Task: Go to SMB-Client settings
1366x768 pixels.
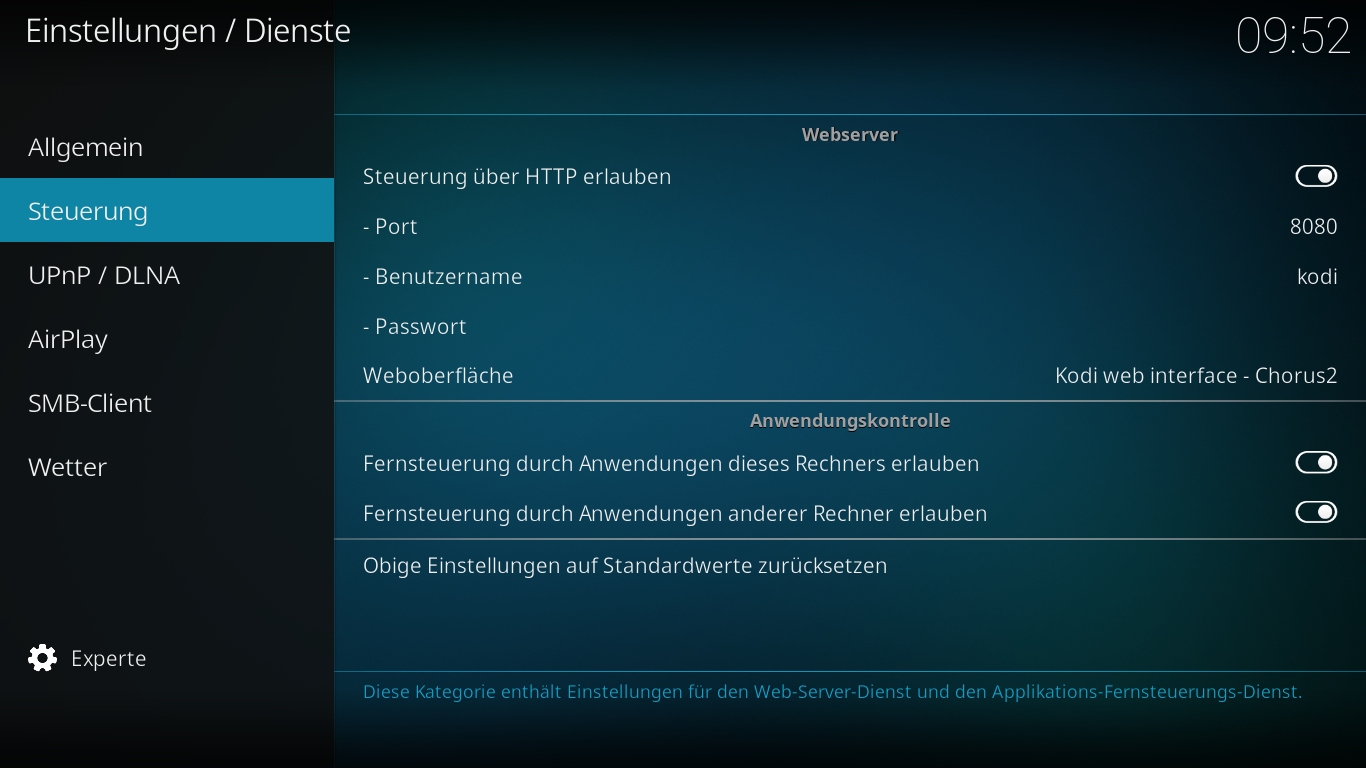Action: pos(90,403)
